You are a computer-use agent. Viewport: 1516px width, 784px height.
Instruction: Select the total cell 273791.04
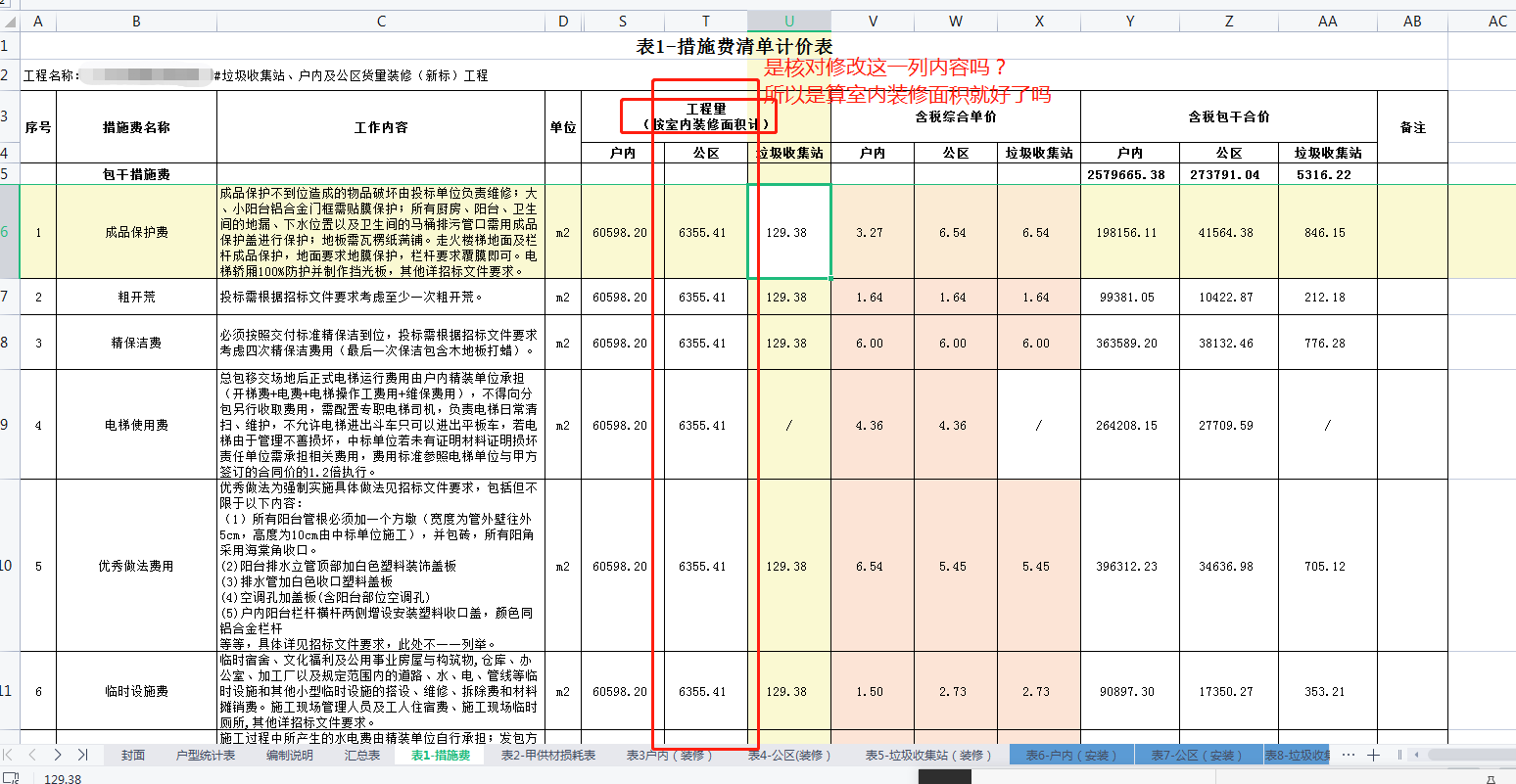point(1229,174)
